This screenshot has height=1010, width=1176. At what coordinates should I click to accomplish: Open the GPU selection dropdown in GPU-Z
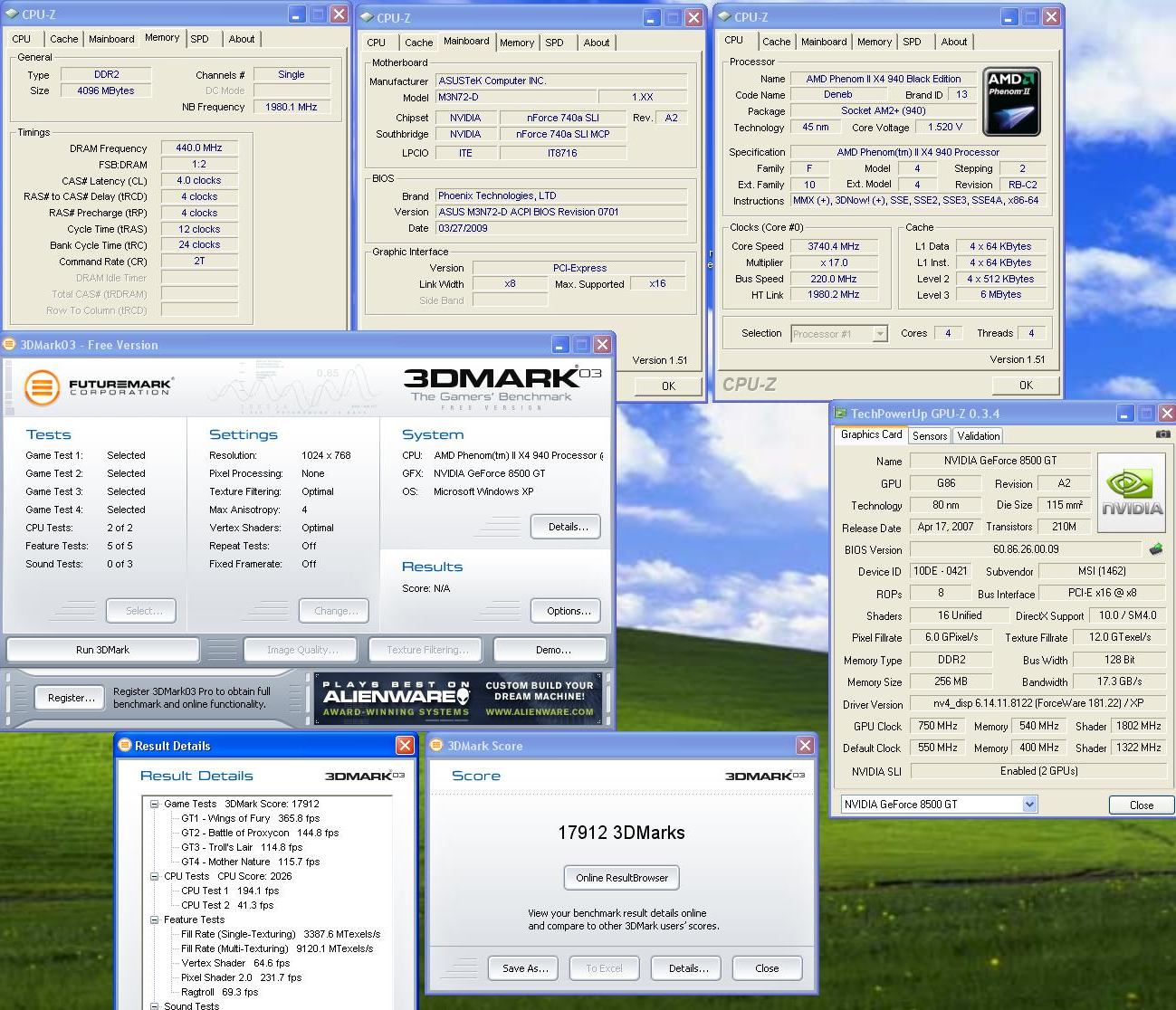(x=1028, y=804)
